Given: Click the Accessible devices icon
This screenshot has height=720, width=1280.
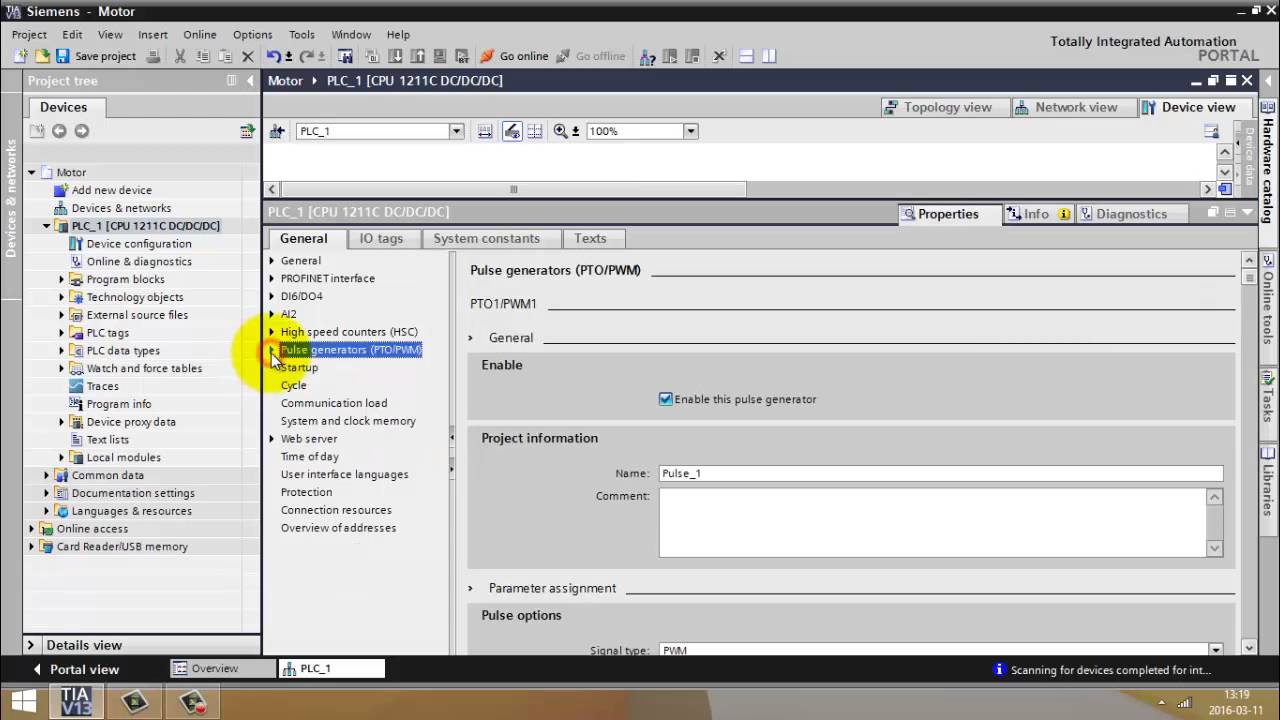Looking at the screenshot, I should (x=647, y=56).
